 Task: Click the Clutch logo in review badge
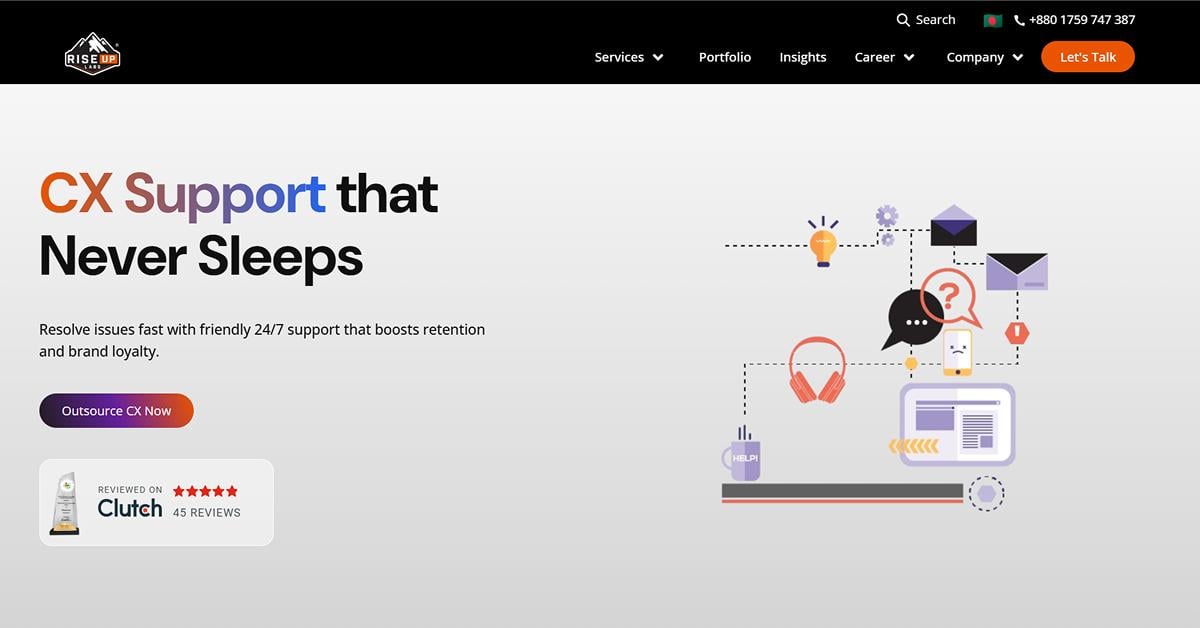click(130, 508)
